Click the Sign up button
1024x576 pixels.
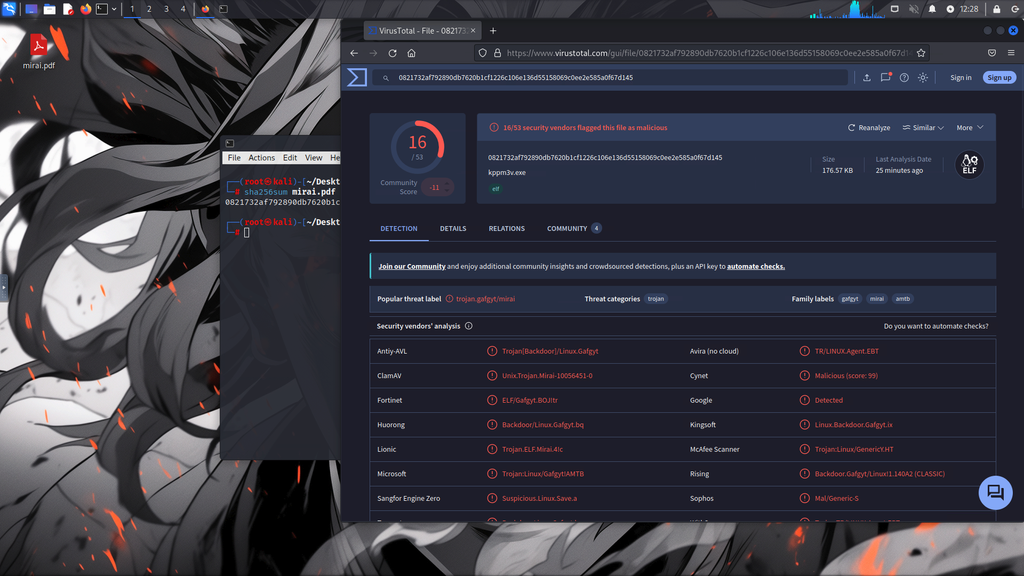999,78
